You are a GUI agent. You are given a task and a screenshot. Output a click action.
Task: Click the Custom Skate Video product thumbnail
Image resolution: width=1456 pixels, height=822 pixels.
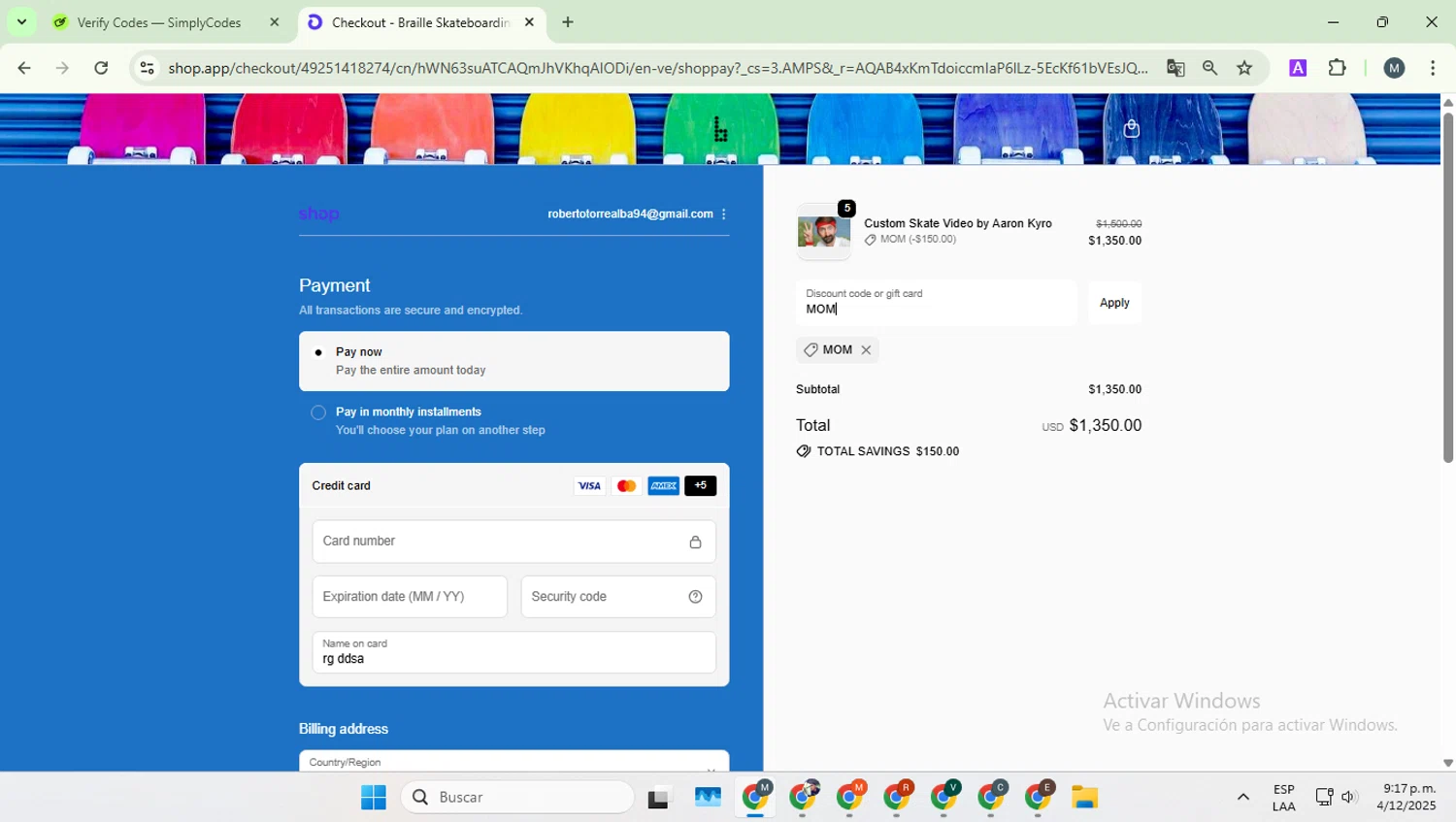tap(823, 232)
